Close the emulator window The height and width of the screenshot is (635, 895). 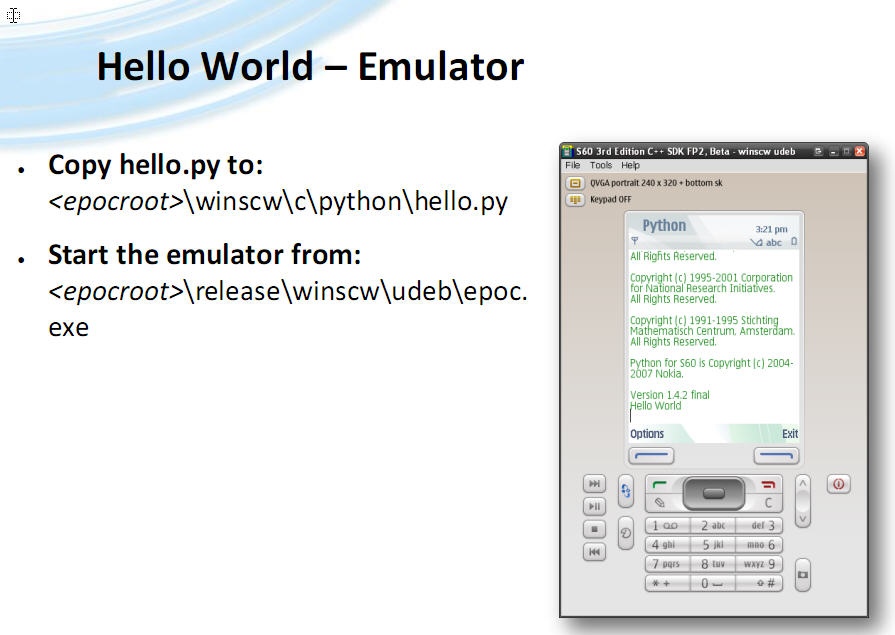pos(860,151)
